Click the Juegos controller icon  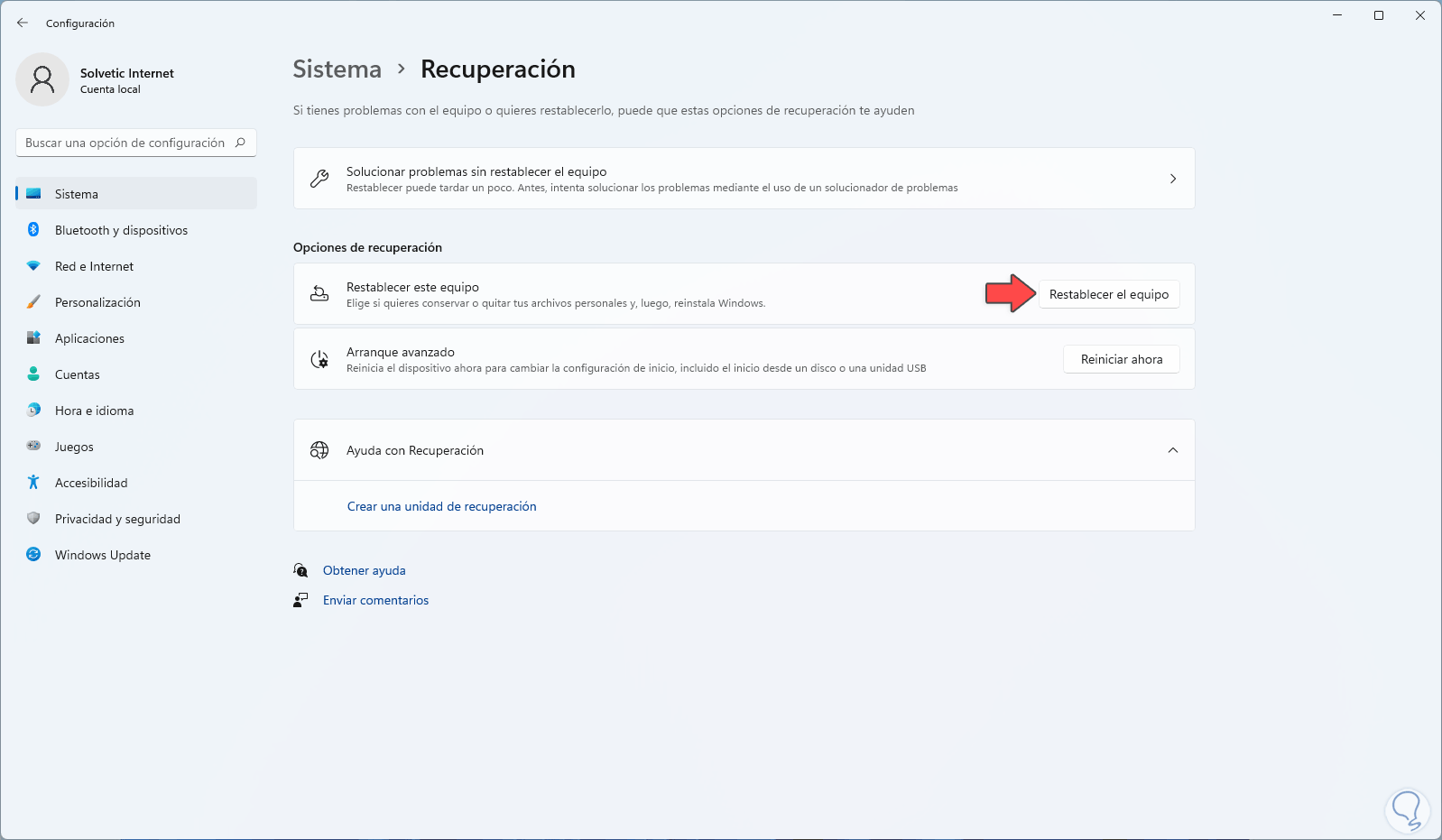click(33, 447)
